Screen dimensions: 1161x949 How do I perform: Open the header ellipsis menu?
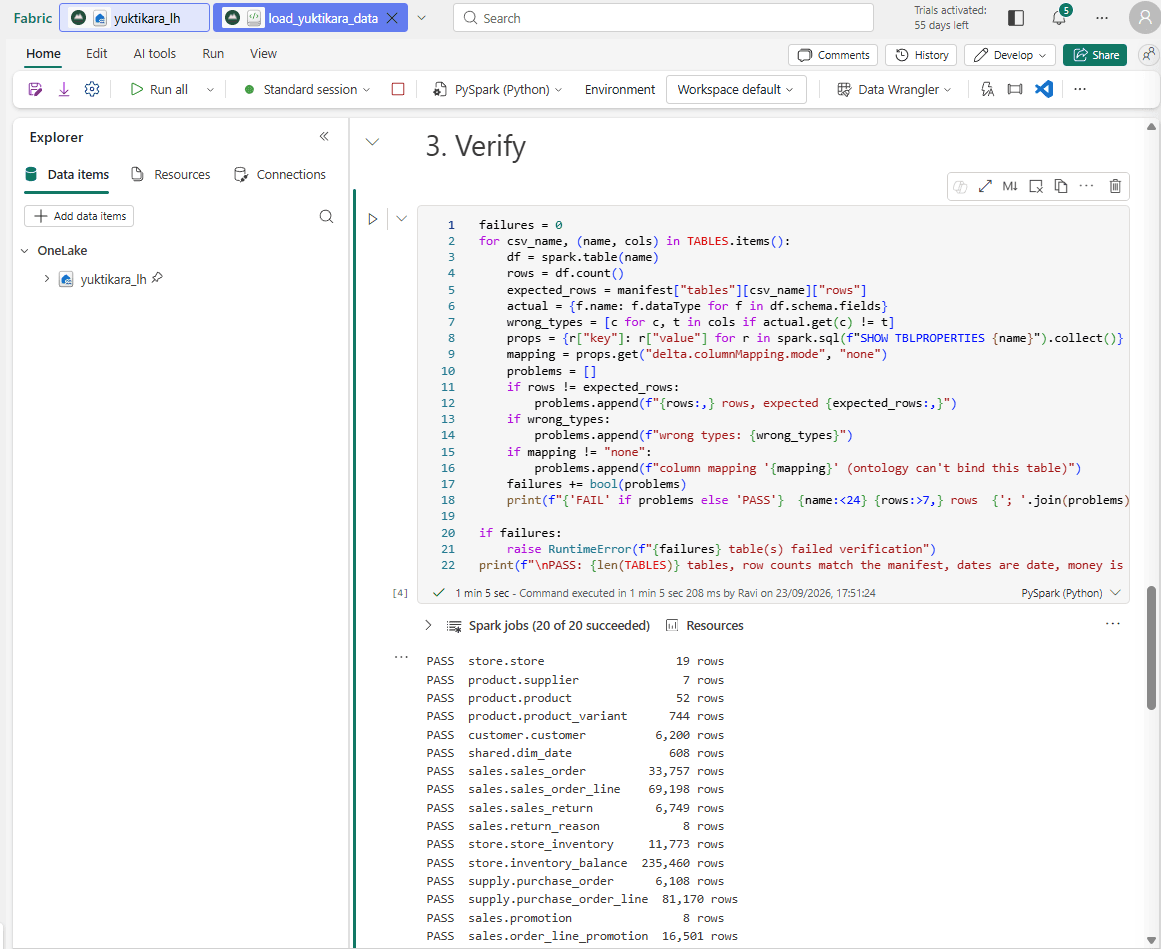pyautogui.click(x=1102, y=18)
